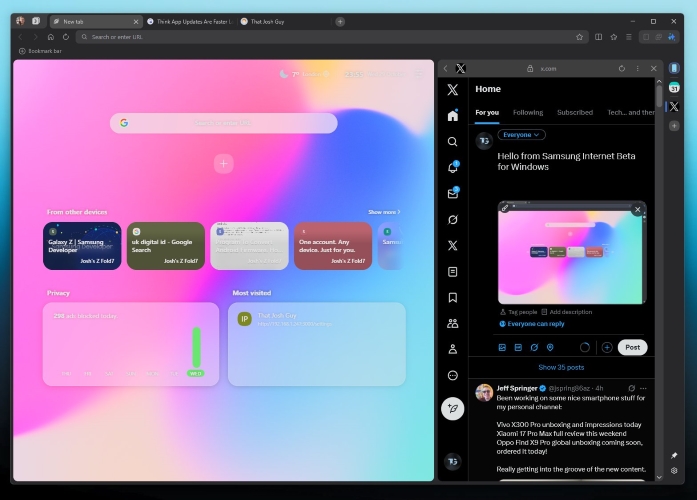Click browser reload button
Image resolution: width=697 pixels, height=500 pixels.
click(66, 37)
